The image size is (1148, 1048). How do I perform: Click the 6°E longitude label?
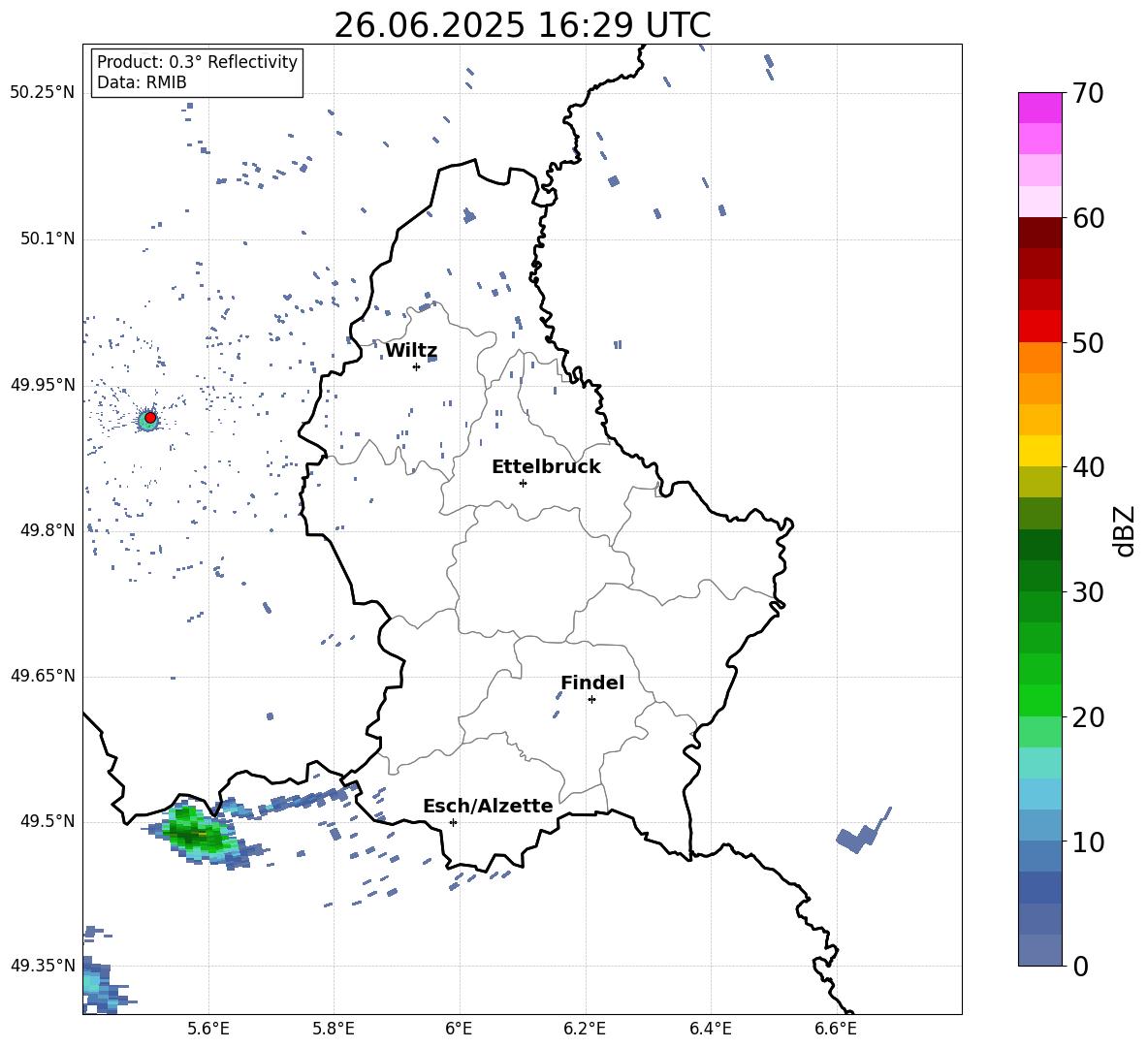pos(459,1029)
